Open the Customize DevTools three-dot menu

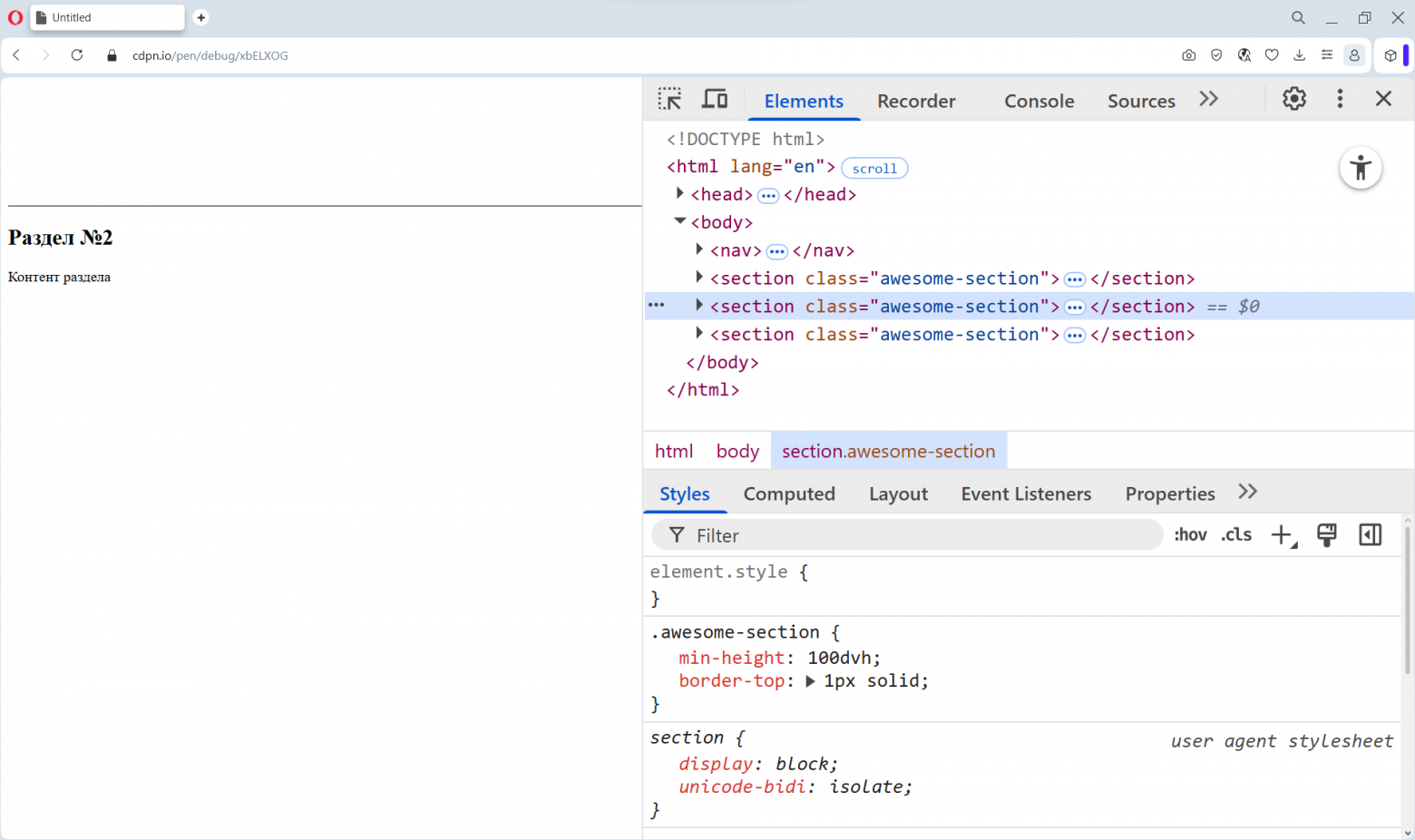point(1340,99)
